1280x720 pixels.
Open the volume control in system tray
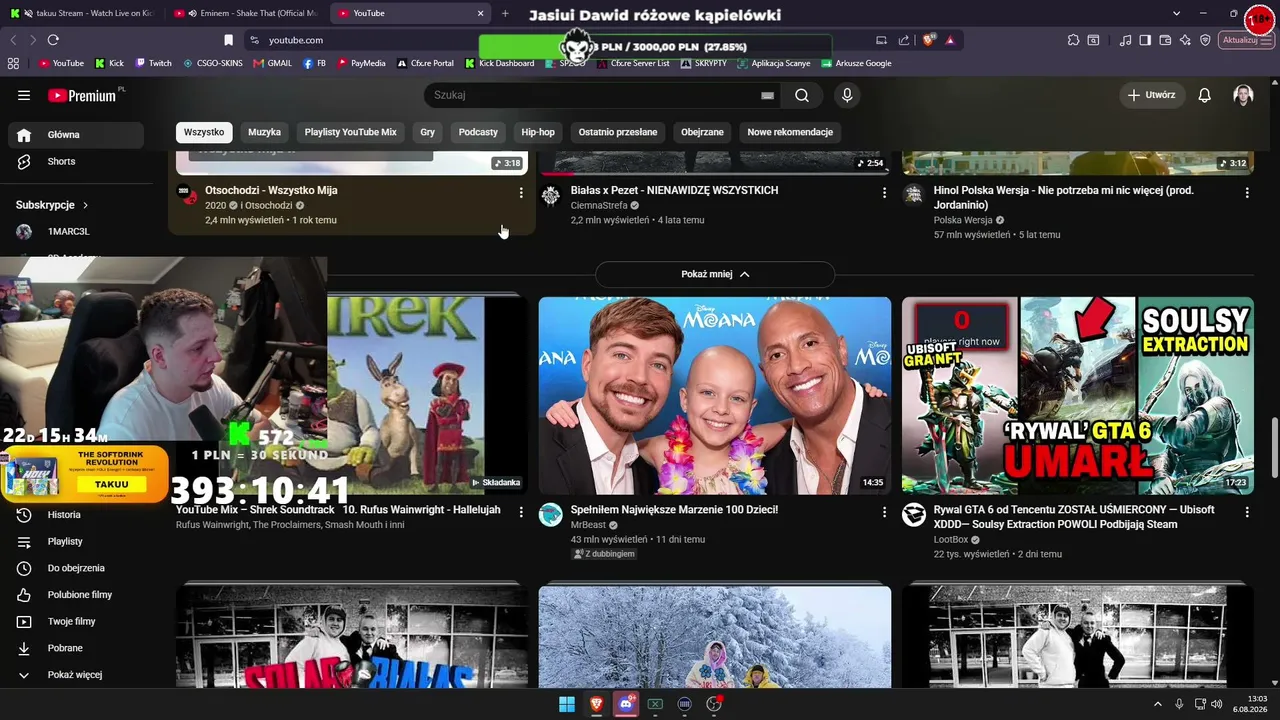1216,704
